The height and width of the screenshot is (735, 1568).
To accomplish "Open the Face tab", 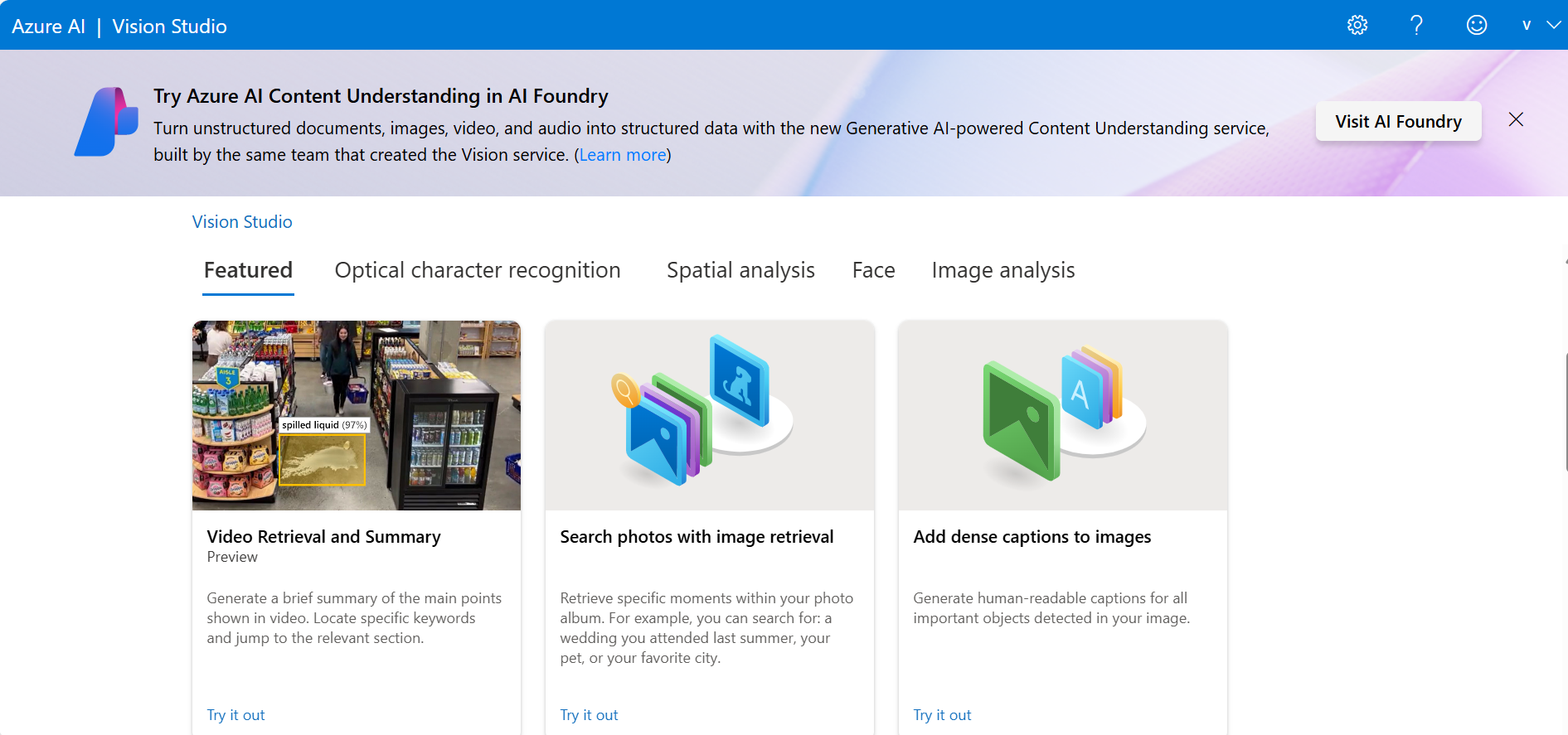I will 873,271.
